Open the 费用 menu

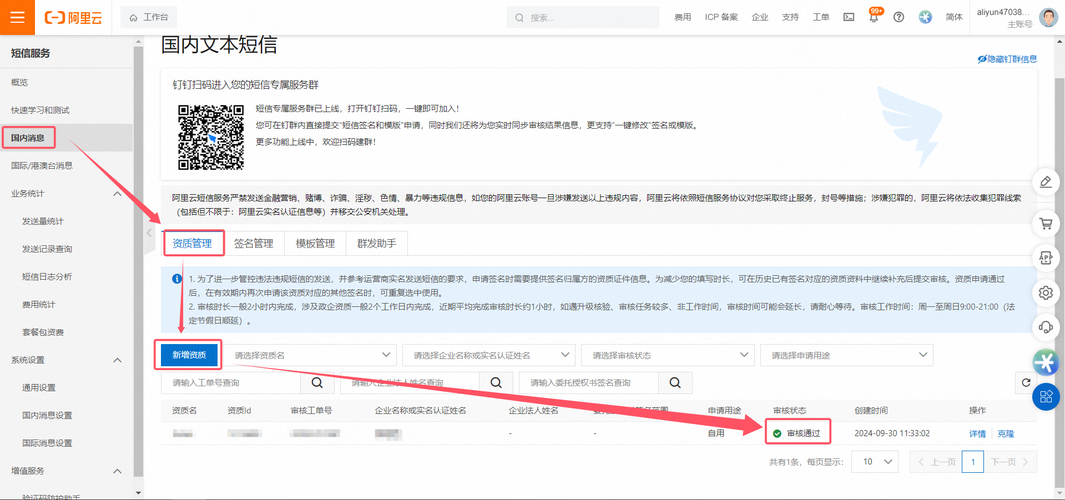point(683,18)
